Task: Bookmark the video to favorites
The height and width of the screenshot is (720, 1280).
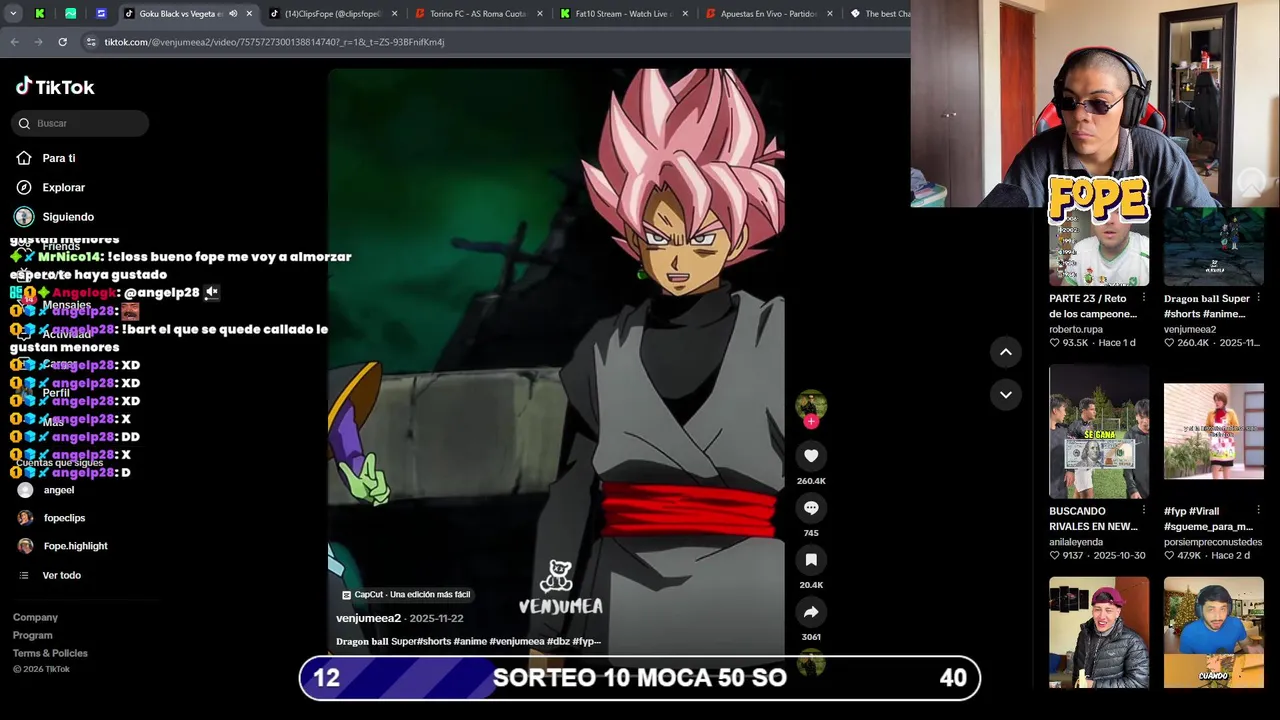Action: [811, 560]
